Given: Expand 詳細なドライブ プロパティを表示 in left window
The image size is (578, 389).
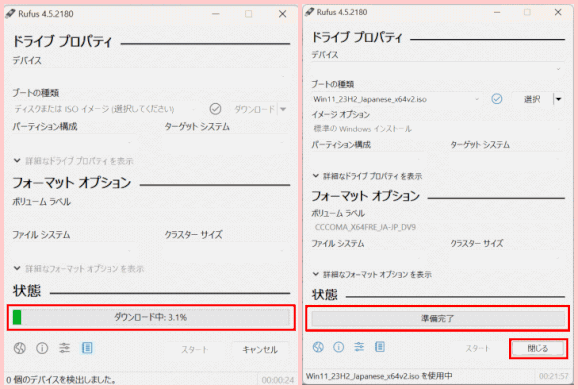Looking at the screenshot, I should [x=73, y=161].
